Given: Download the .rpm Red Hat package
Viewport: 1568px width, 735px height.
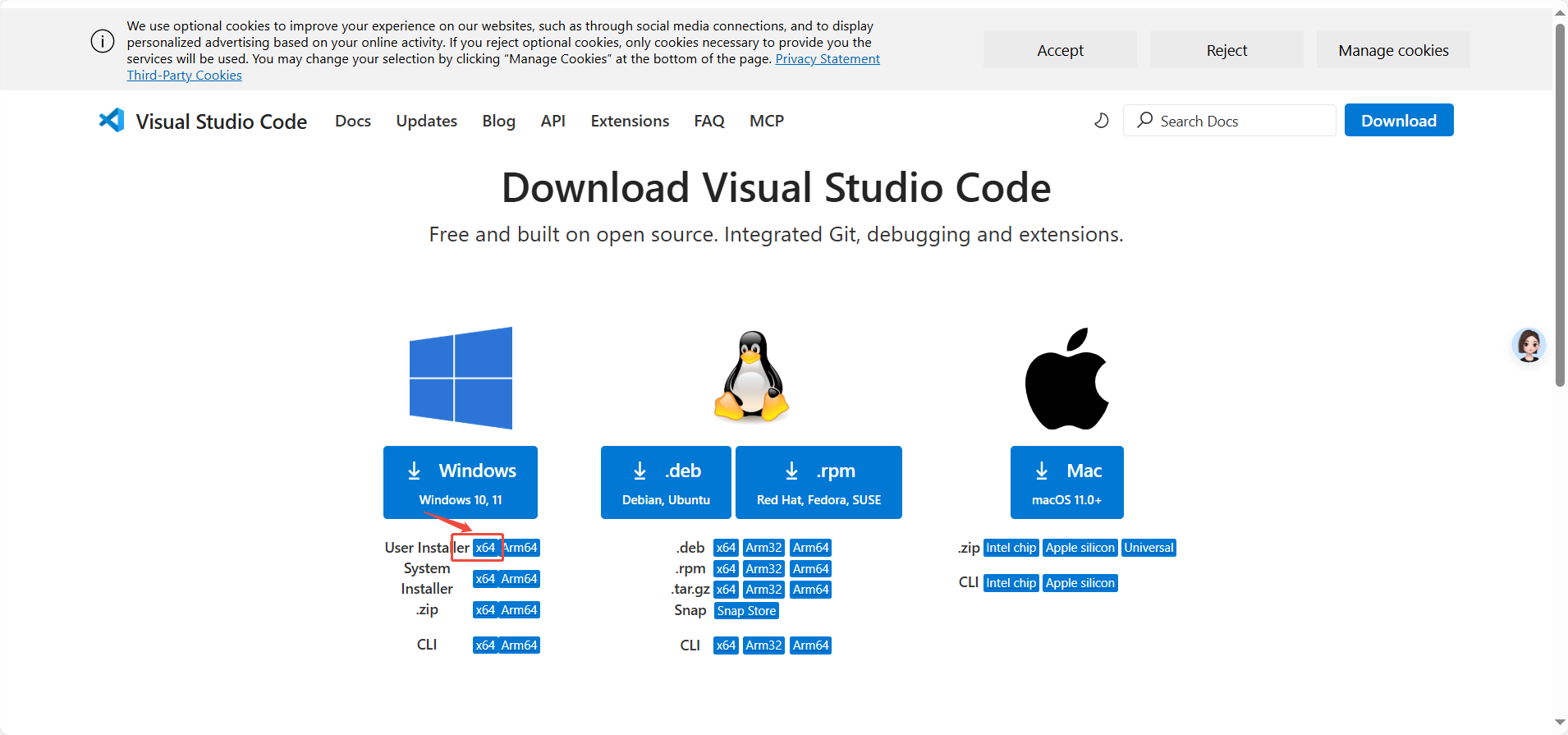Looking at the screenshot, I should tap(818, 482).
